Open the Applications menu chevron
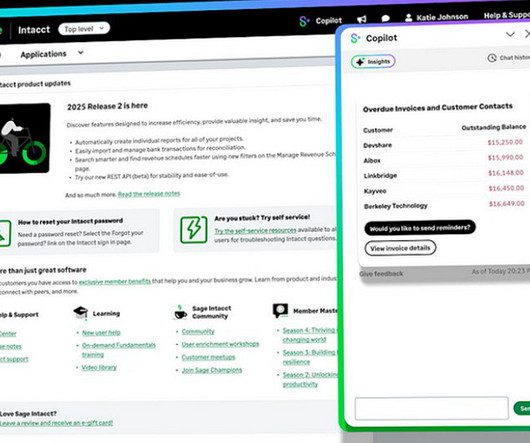The image size is (530, 443). point(80,52)
